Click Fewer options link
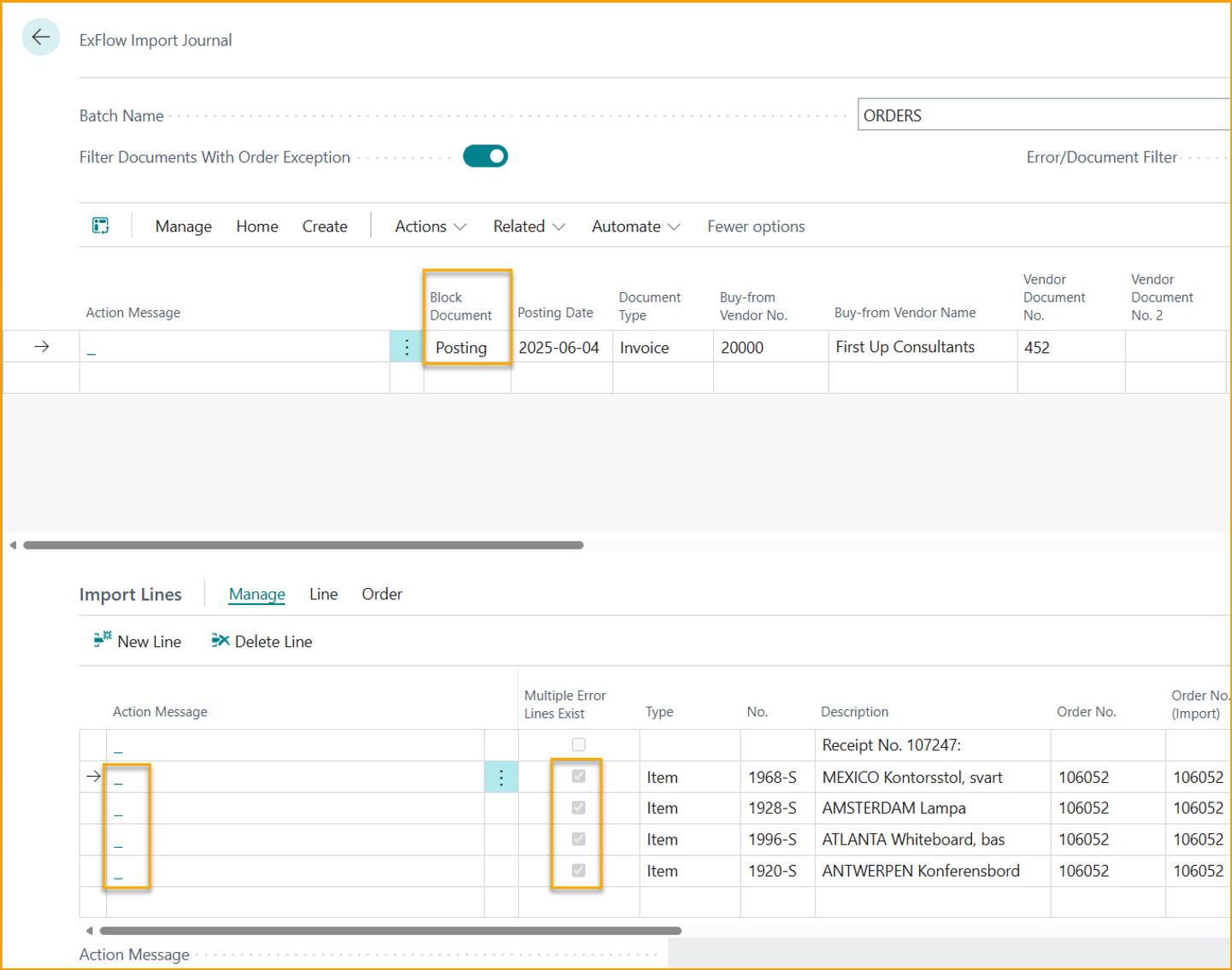The image size is (1232, 970). (x=756, y=226)
